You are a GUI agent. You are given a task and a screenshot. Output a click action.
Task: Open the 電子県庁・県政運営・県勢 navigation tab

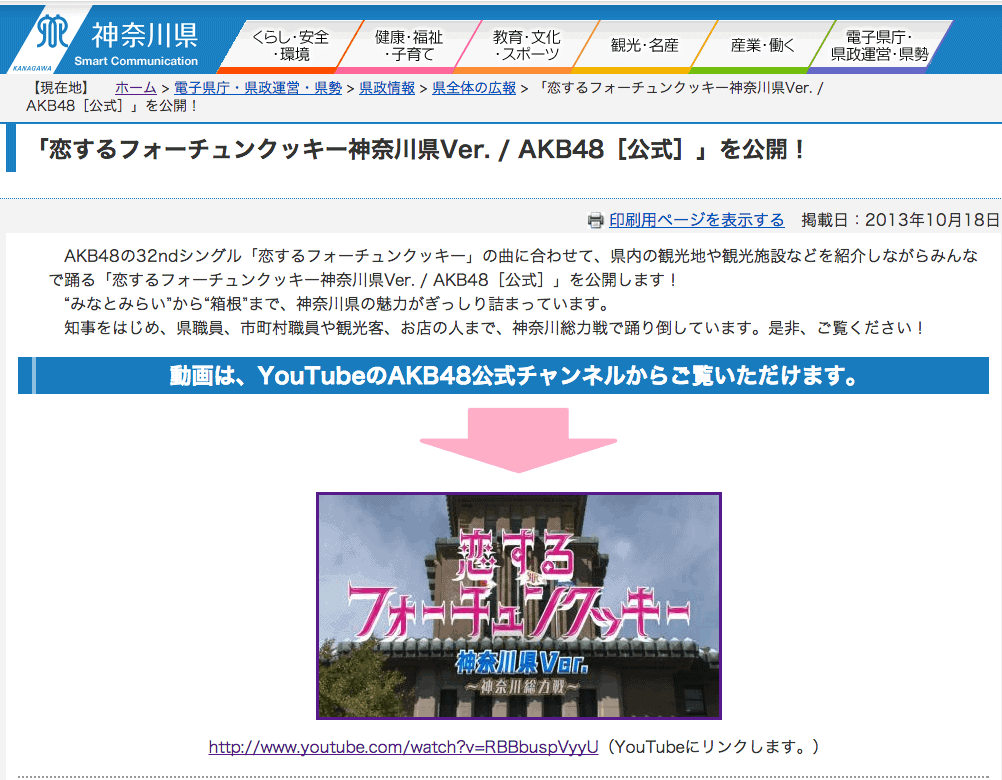pos(880,45)
